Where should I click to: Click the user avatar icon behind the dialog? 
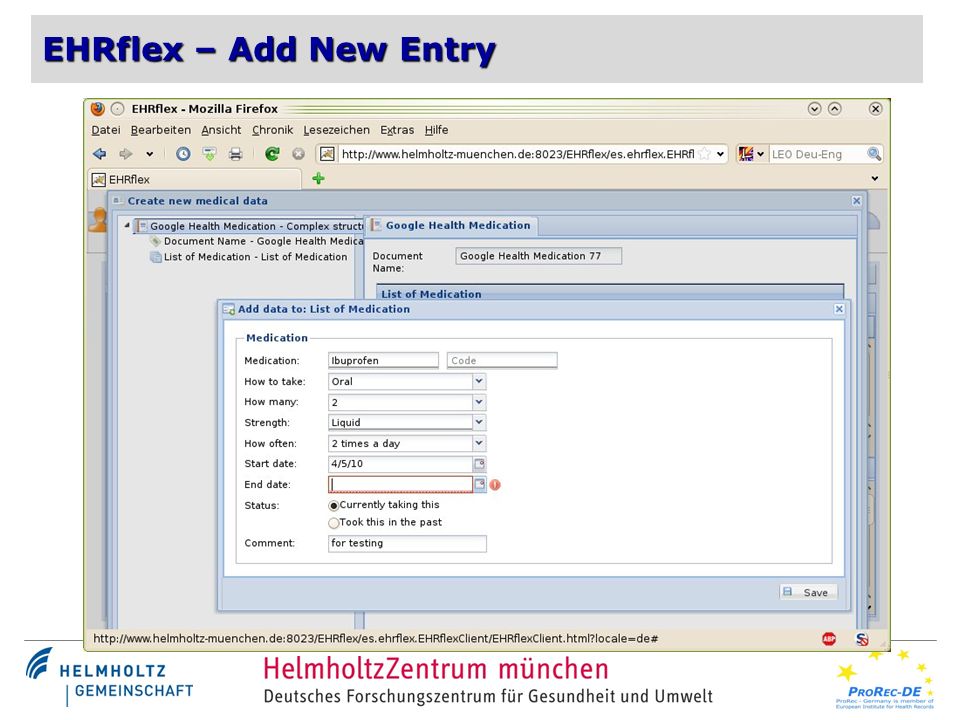pyautogui.click(x=98, y=220)
